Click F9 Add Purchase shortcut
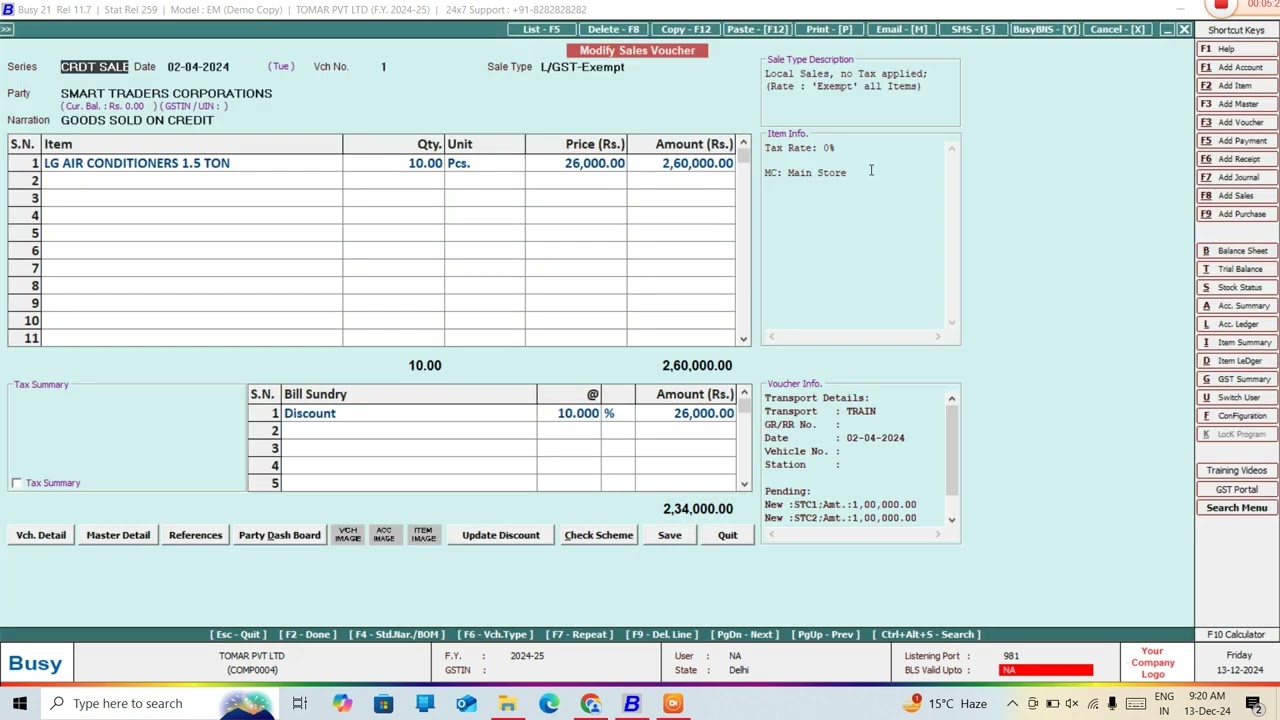The height and width of the screenshot is (720, 1280). tap(1236, 214)
